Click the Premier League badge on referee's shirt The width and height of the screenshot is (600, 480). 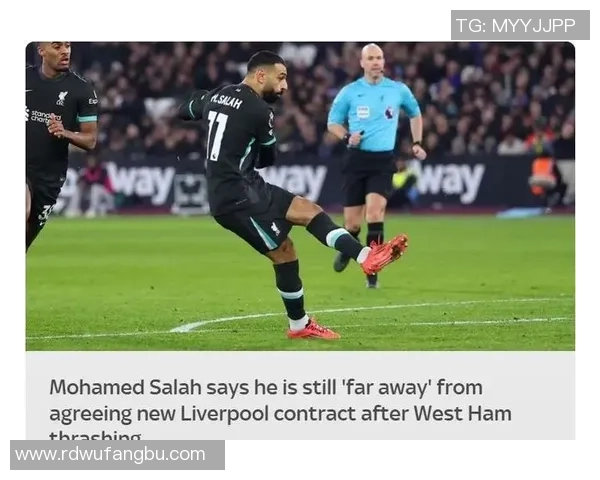point(389,112)
